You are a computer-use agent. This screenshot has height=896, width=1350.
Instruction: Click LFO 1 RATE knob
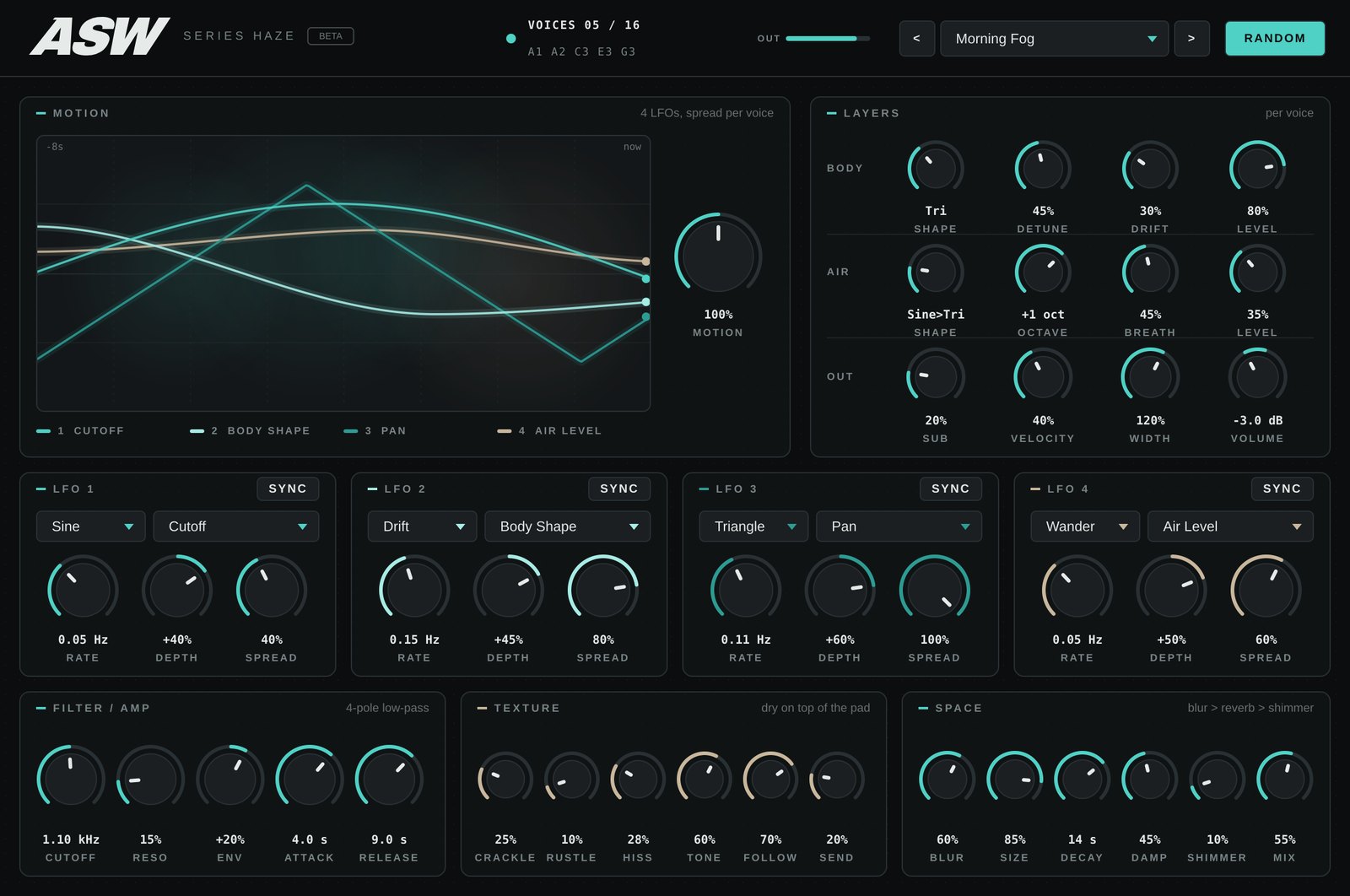pos(83,589)
